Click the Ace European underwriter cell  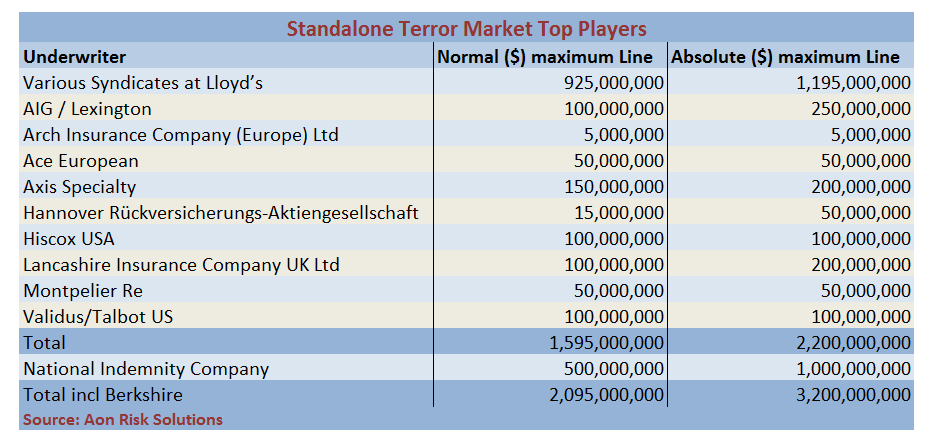[81, 160]
